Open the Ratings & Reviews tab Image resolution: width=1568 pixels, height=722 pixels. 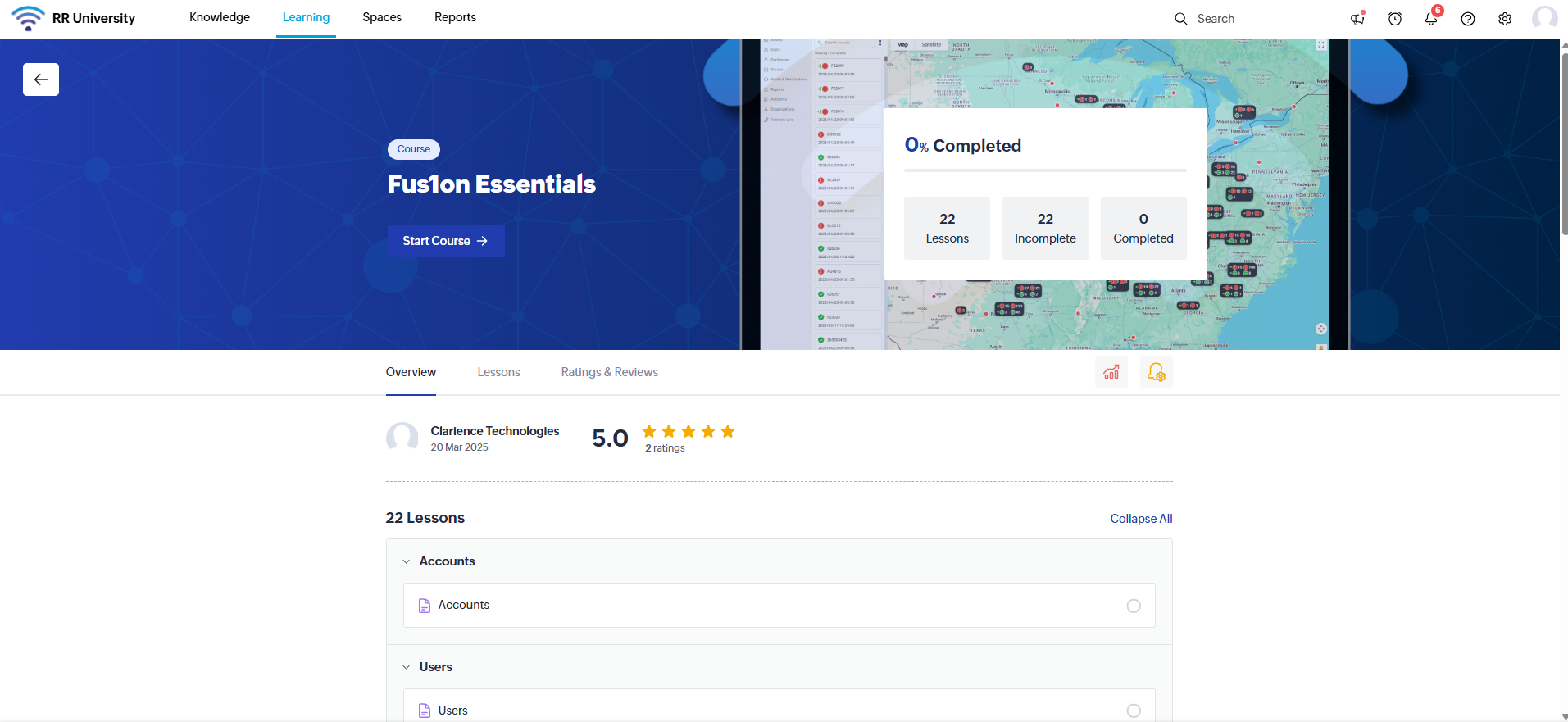(x=609, y=372)
